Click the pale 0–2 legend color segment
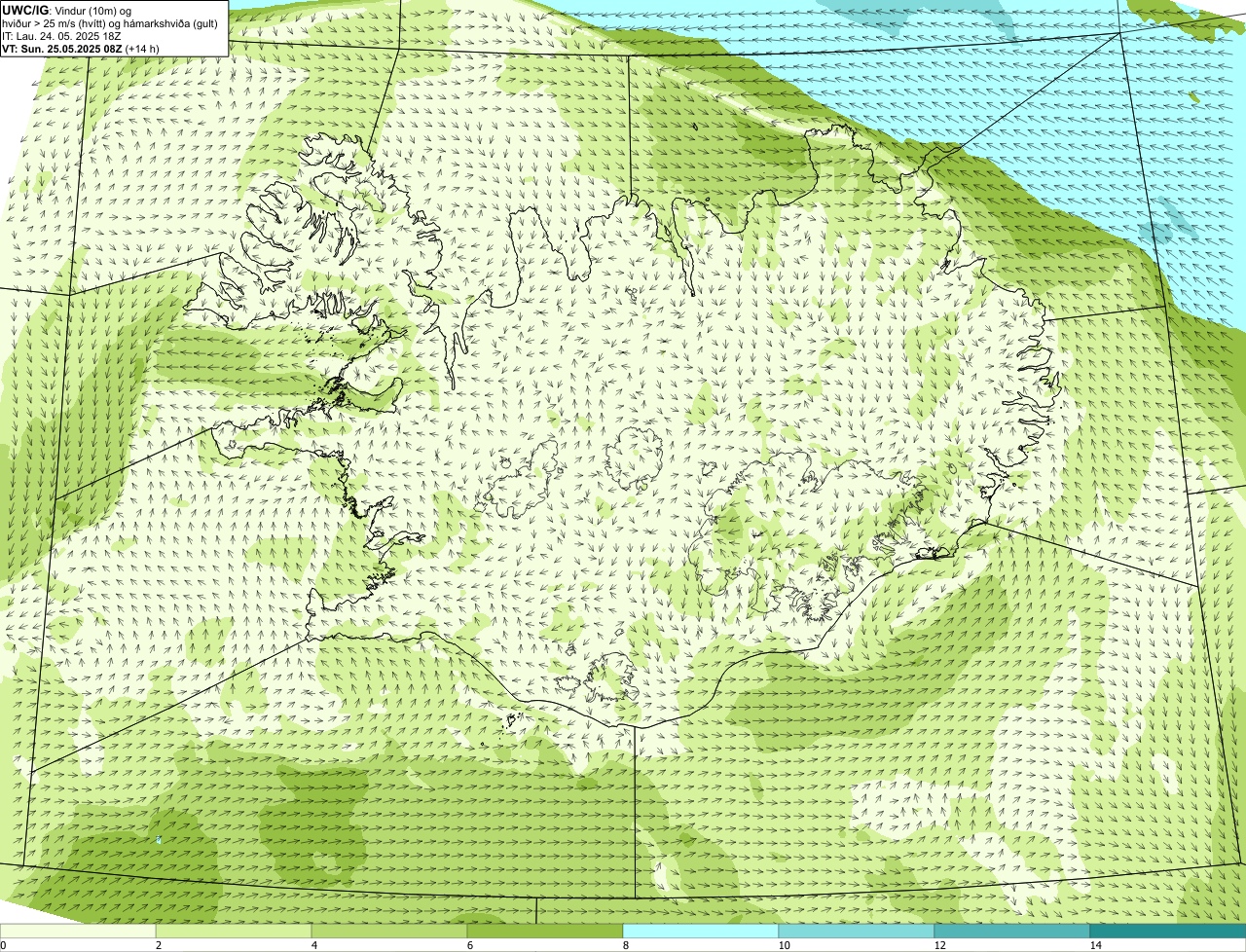1246x952 pixels. pos(78,931)
